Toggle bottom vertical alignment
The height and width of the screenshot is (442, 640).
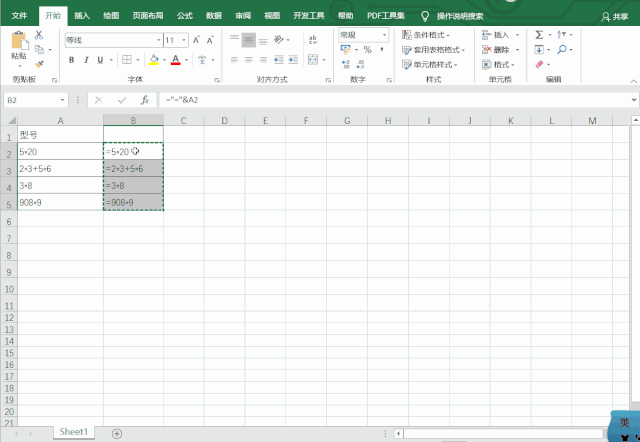tap(263, 40)
